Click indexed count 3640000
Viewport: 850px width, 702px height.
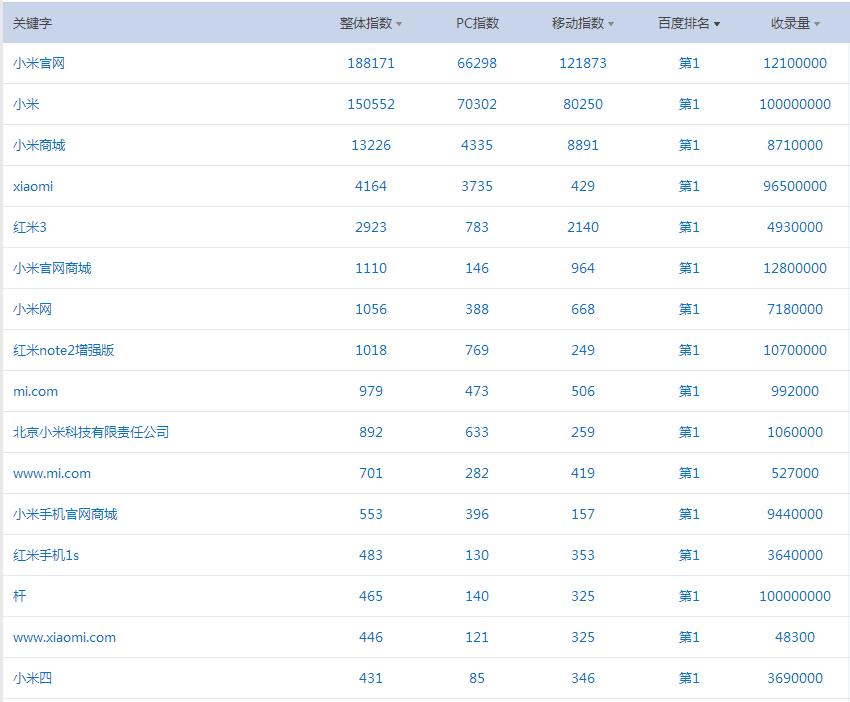click(x=795, y=555)
